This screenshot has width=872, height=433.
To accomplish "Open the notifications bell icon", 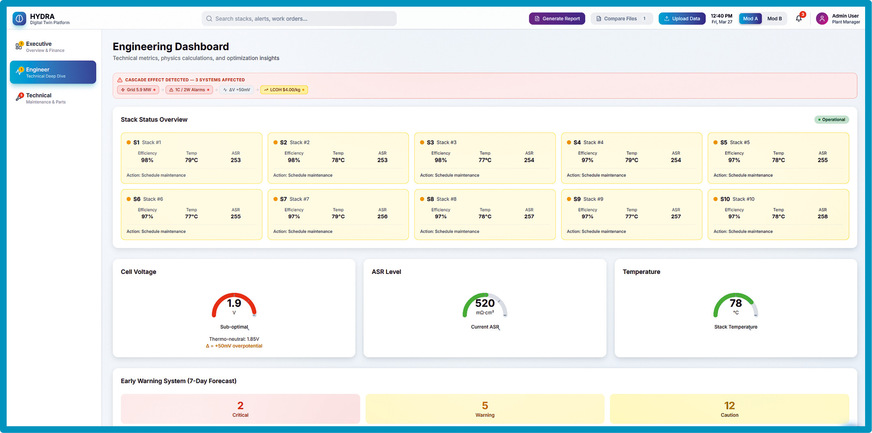I will 799,18.
